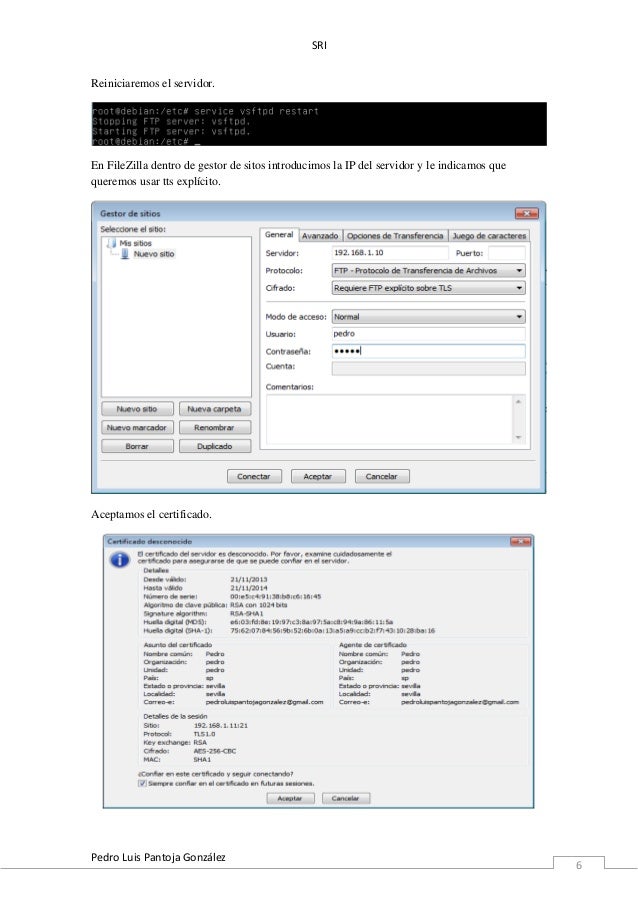Click the 21/11/2014 valid-until date
This screenshot has width=638, height=903.
tap(249, 588)
